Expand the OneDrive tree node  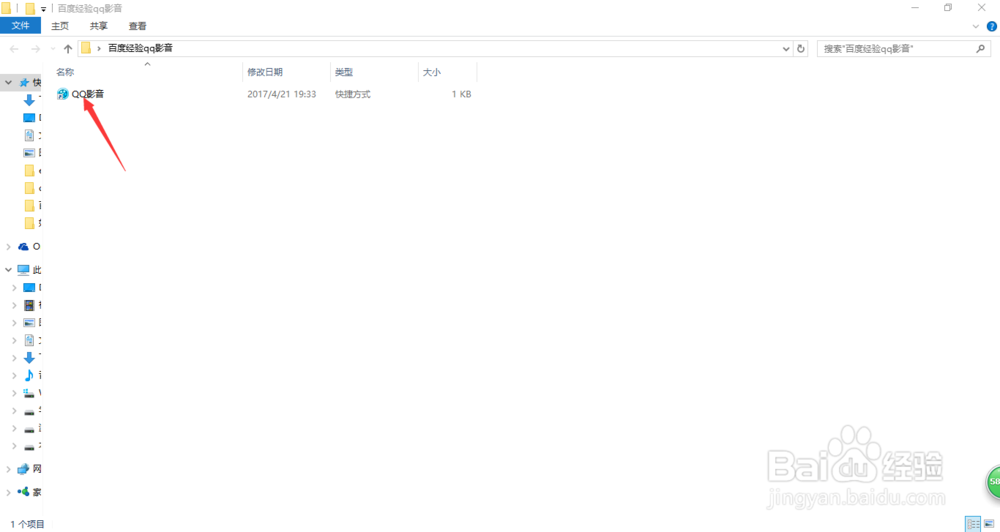pos(8,246)
